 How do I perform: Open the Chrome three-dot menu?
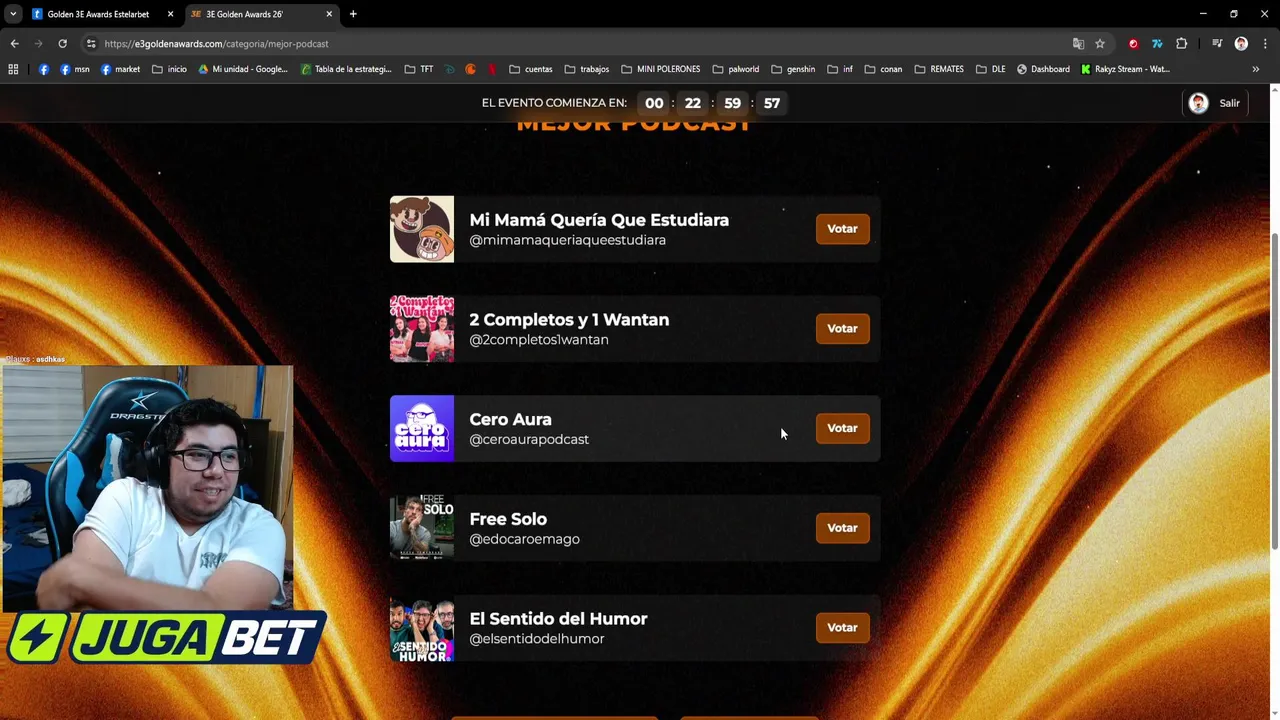coord(1265,44)
